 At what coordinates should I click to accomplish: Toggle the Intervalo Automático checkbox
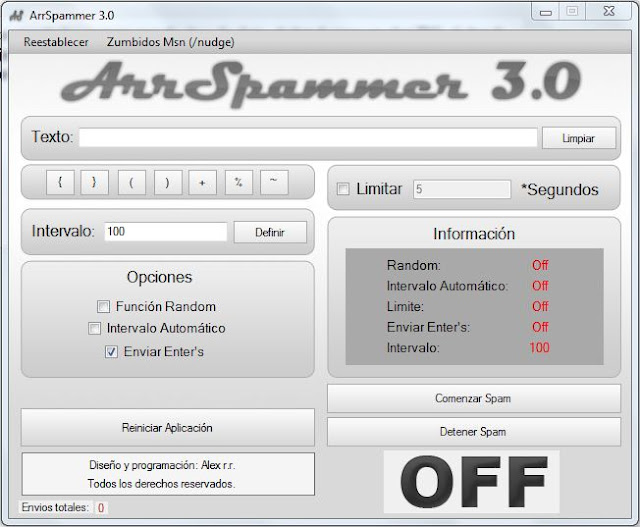point(94,328)
